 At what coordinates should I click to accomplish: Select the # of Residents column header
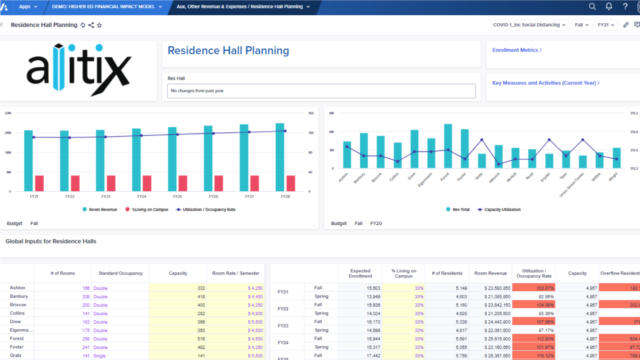click(447, 273)
